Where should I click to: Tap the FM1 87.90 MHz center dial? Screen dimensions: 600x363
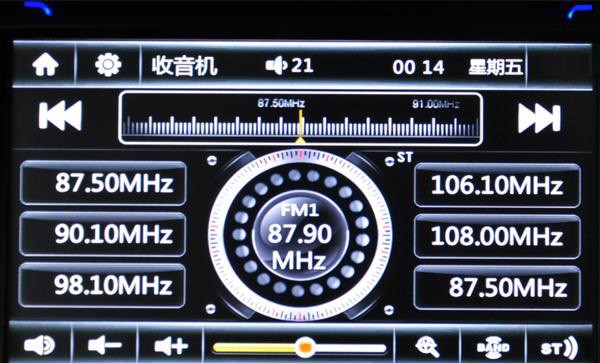click(300, 236)
